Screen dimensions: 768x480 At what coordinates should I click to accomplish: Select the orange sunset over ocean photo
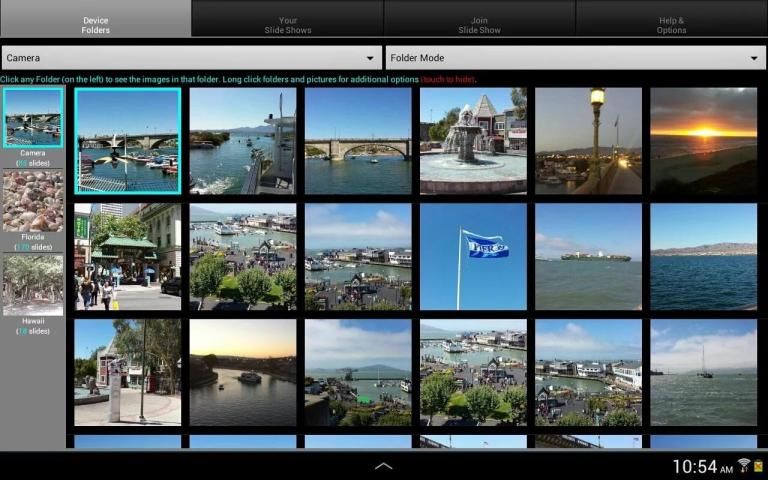[703, 141]
